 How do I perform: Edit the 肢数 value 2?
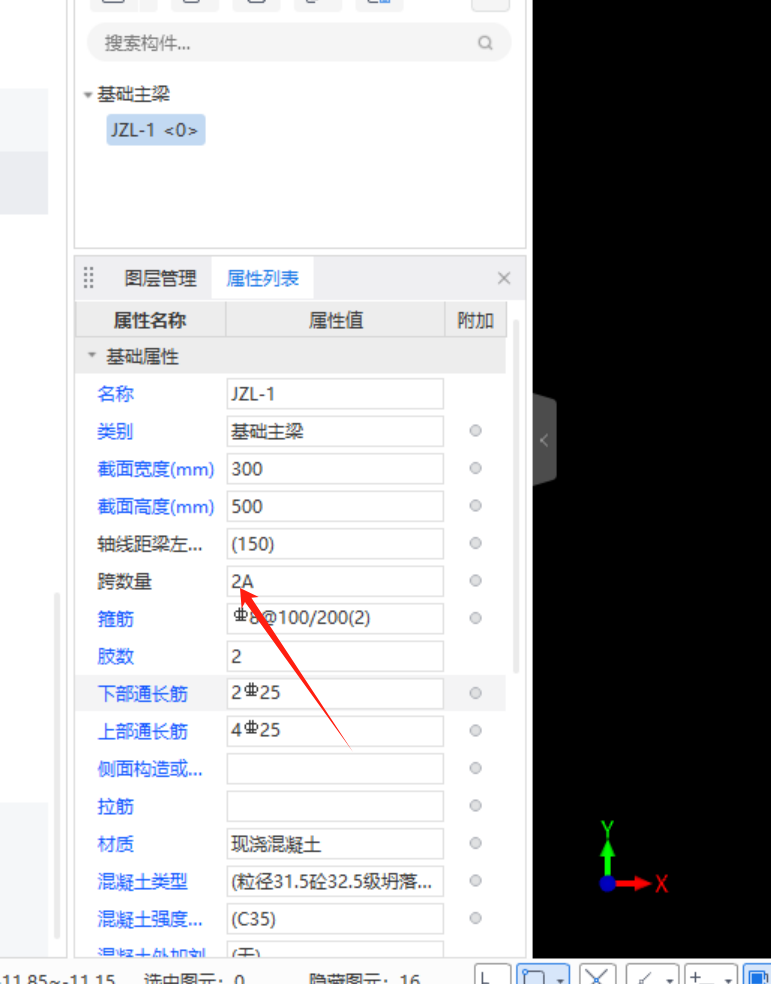coord(335,656)
